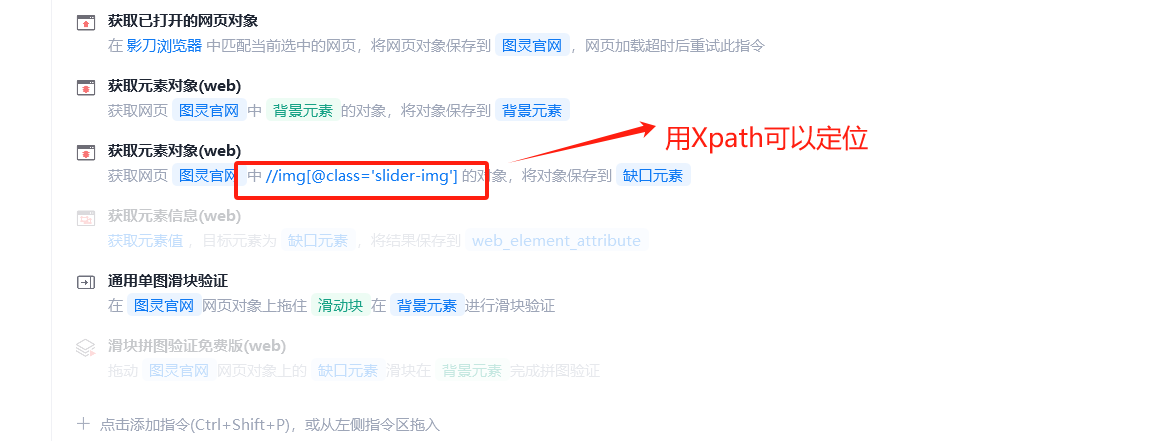Select the 通用单图滑块验证 step title

click(x=168, y=281)
